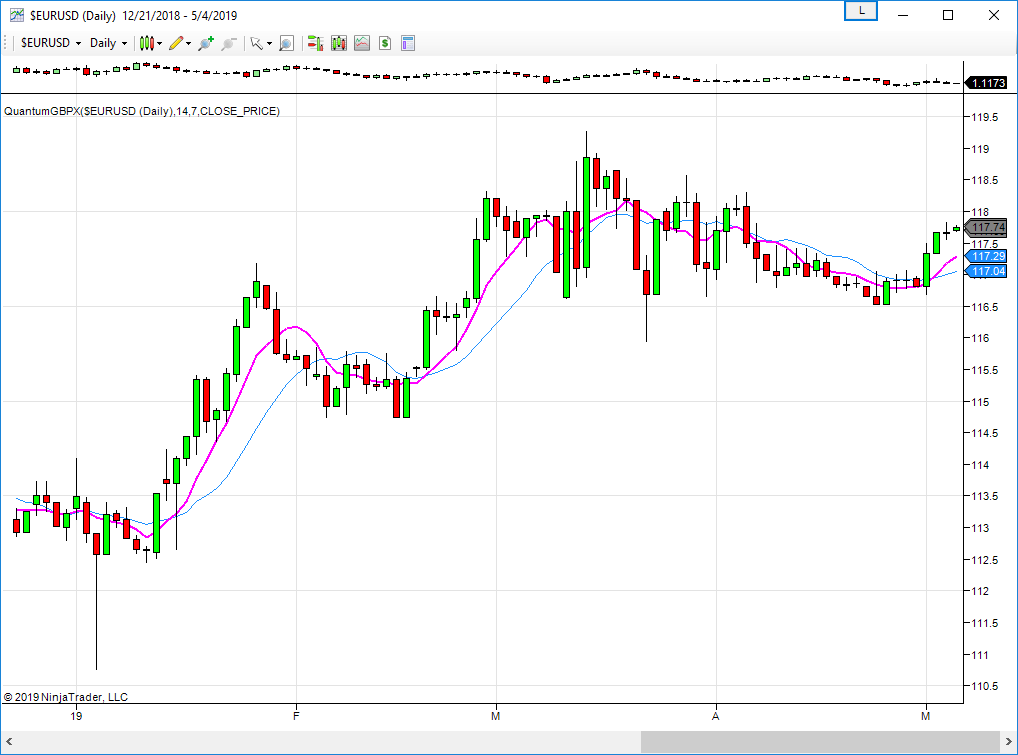1018x755 pixels.
Task: Open the Daily interval selector dropdown
Action: pyautogui.click(x=108, y=43)
